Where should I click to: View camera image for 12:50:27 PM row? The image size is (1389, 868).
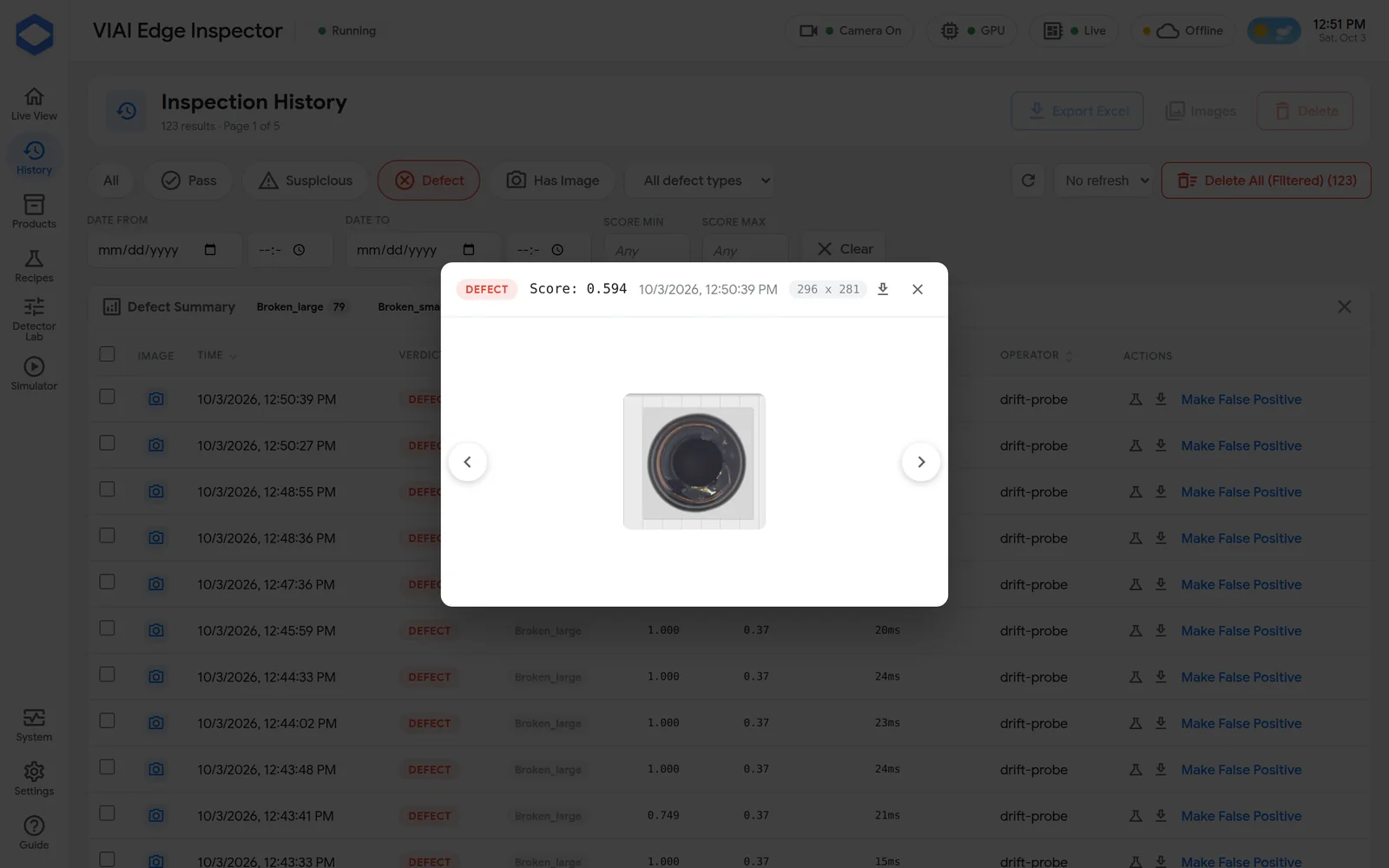(156, 445)
